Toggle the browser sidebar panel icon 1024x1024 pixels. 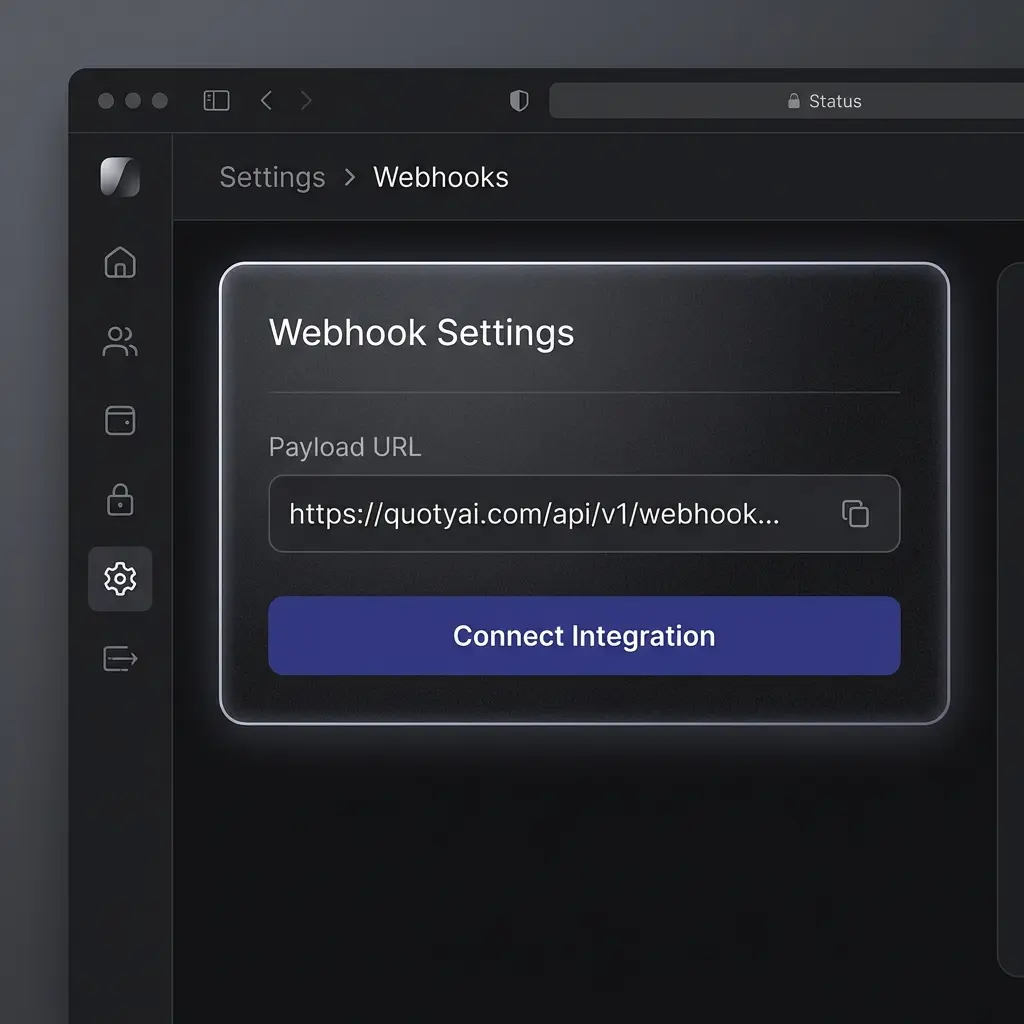click(216, 101)
